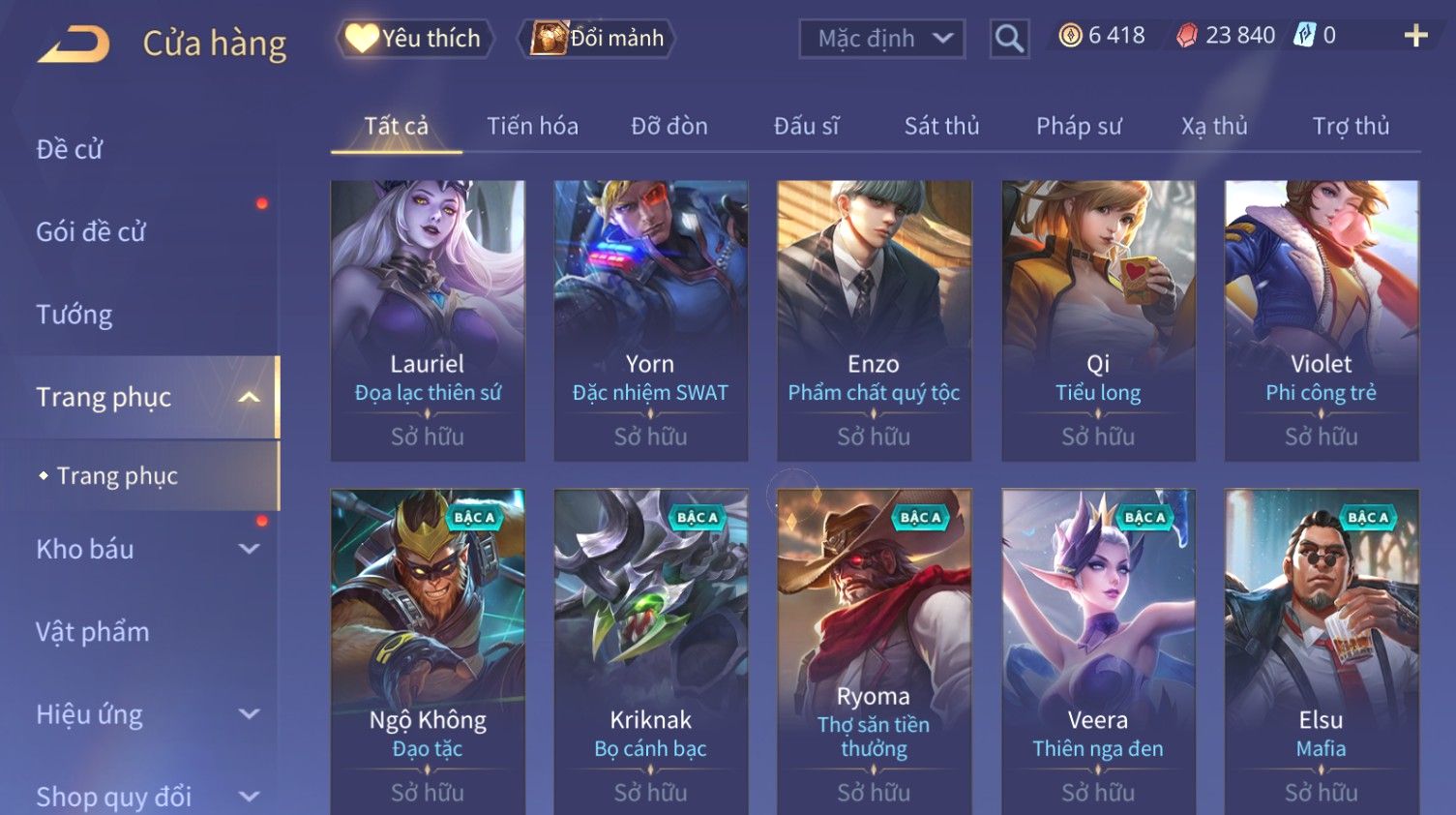This screenshot has height=815, width=1456.
Task: Open the search magnifier icon
Action: coord(1009,39)
